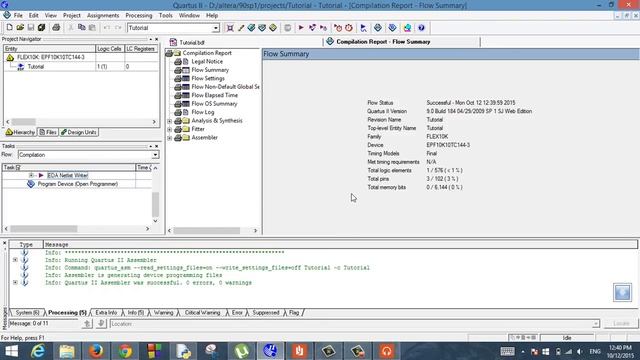Start Compilation with the purple play icon
This screenshot has height=360, width=640.
point(301,28)
